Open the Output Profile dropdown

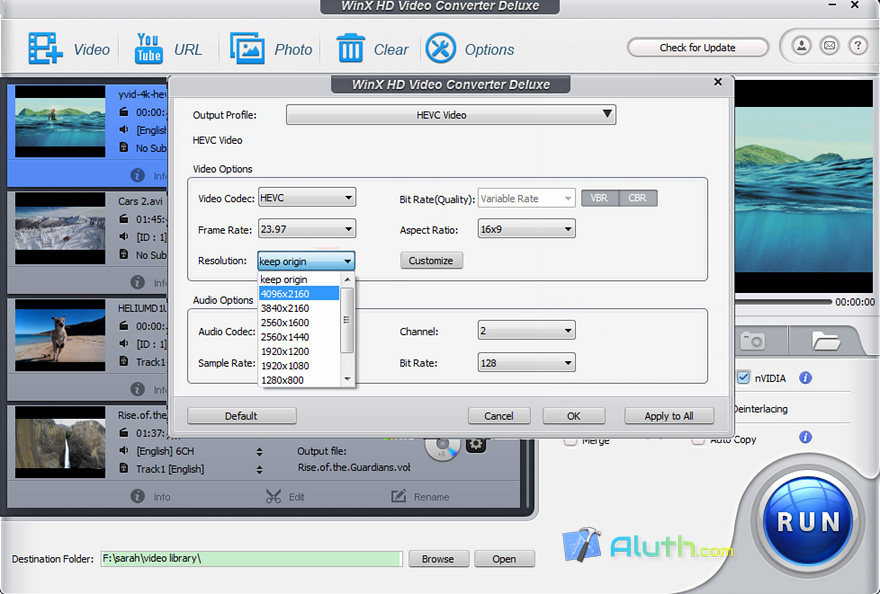point(451,115)
